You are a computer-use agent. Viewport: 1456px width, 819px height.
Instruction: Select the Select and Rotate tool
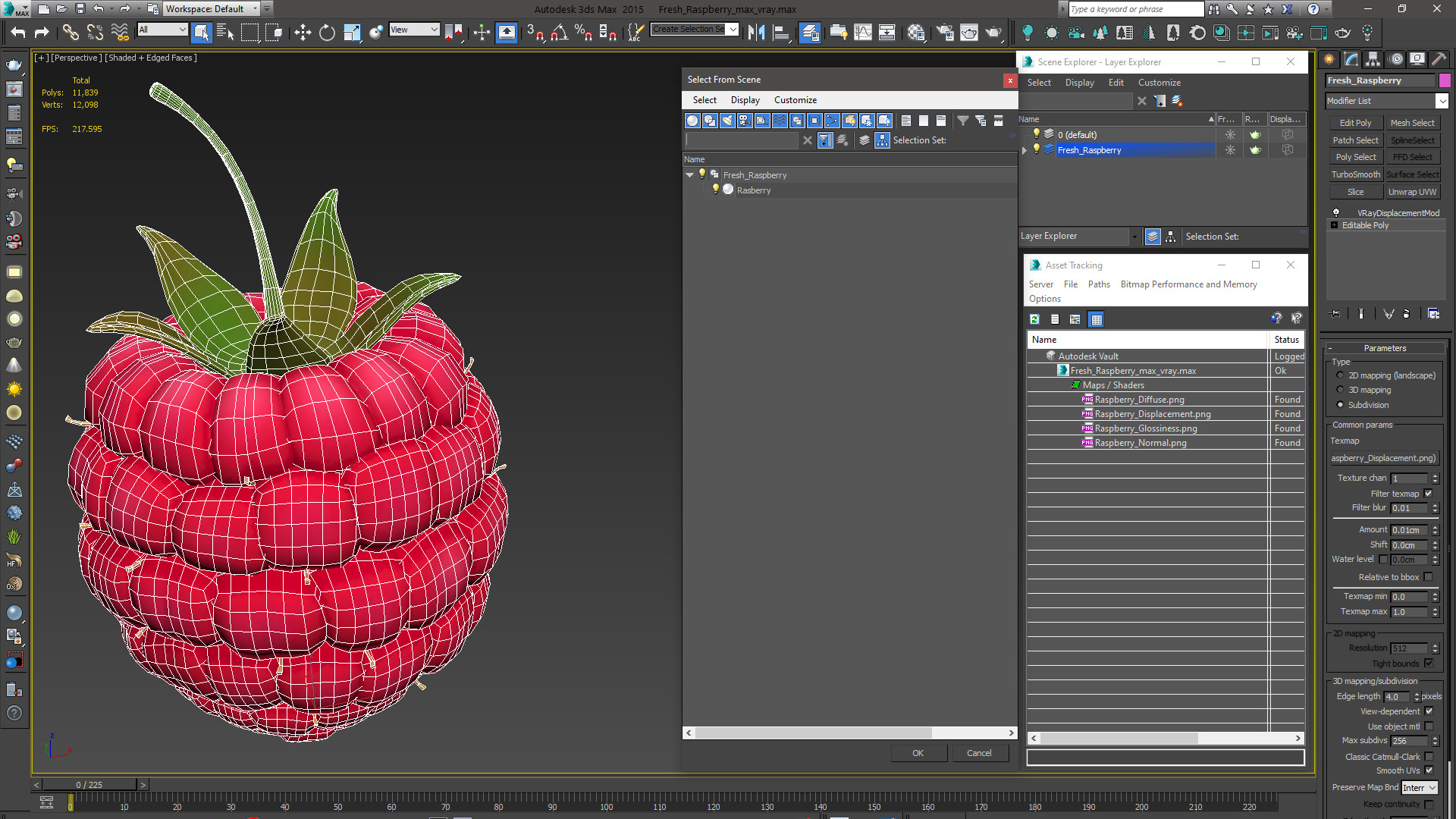(327, 32)
